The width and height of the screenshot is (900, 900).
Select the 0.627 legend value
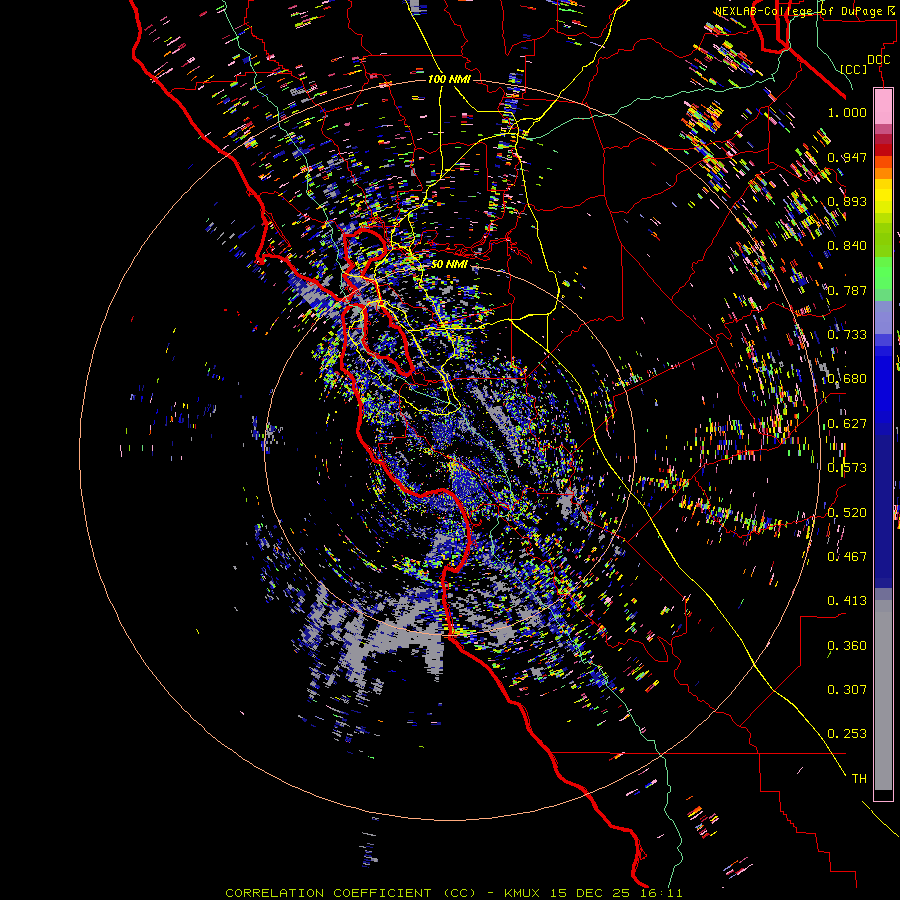pos(847,424)
